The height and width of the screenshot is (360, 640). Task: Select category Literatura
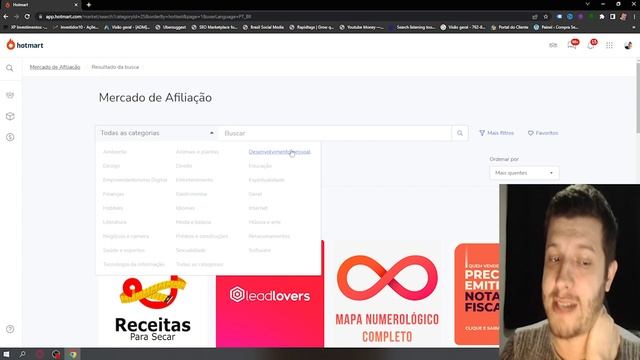coord(115,222)
